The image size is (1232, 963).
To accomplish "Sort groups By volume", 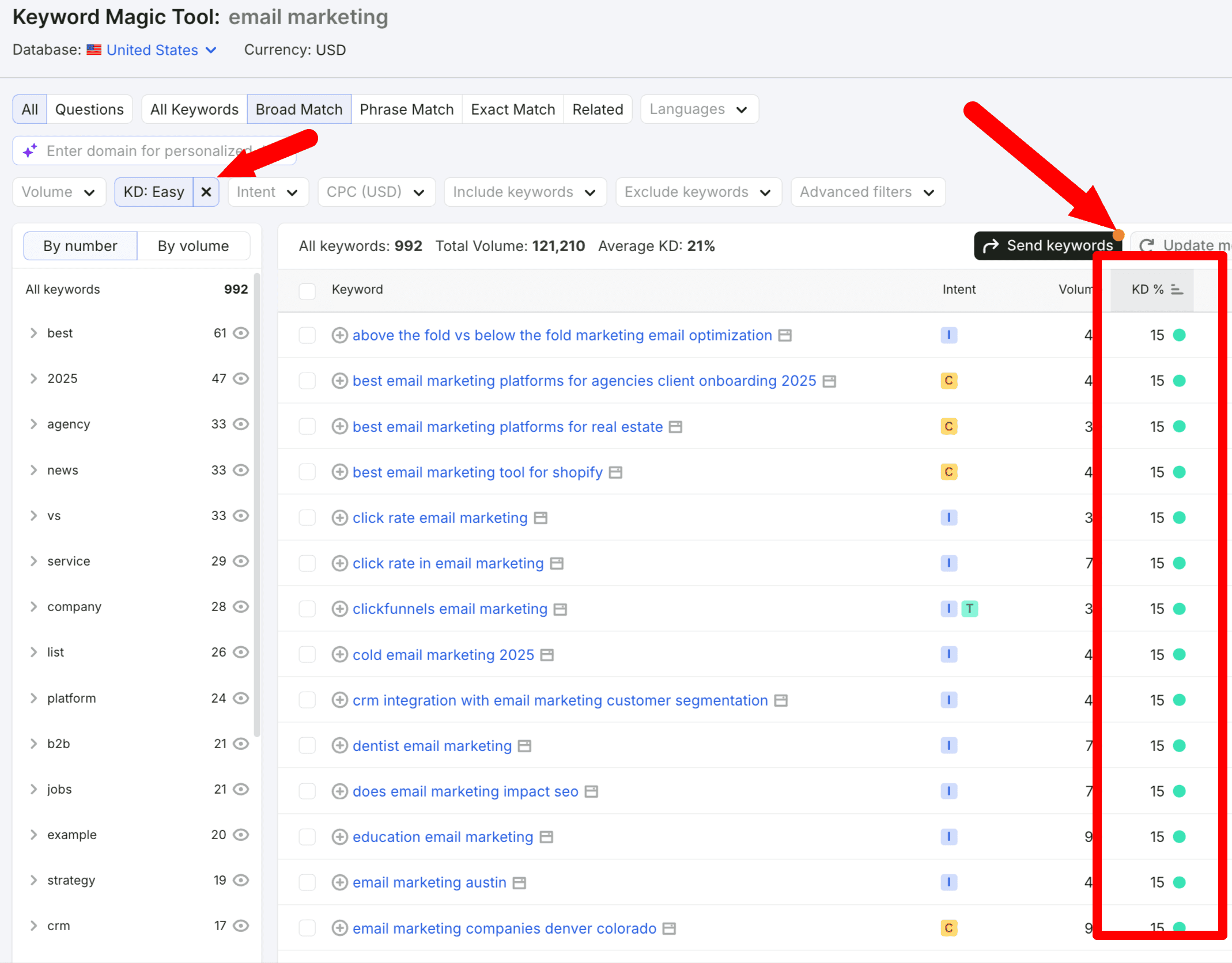I will tap(194, 246).
